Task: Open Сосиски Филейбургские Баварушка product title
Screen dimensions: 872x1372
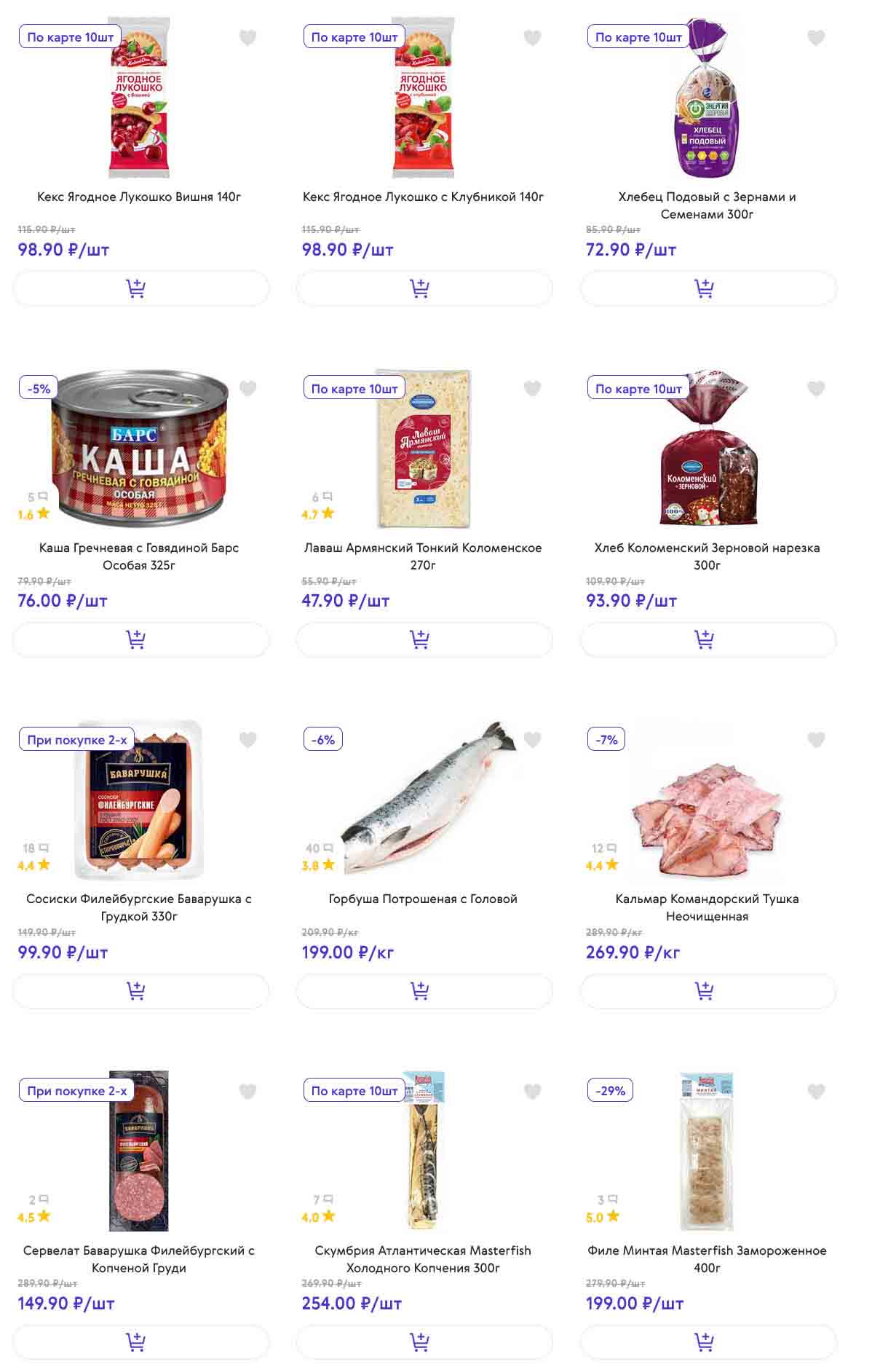Action: coord(139,907)
